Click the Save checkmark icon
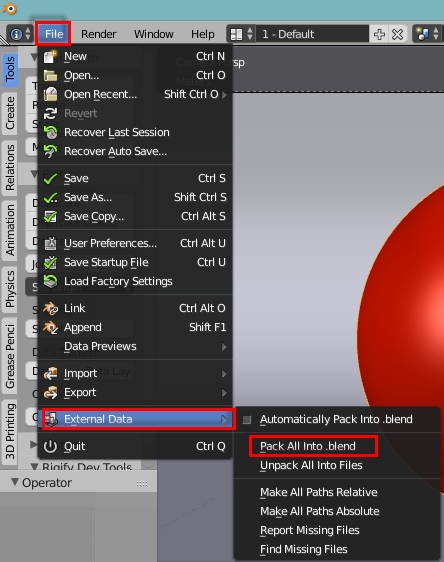 (51, 178)
